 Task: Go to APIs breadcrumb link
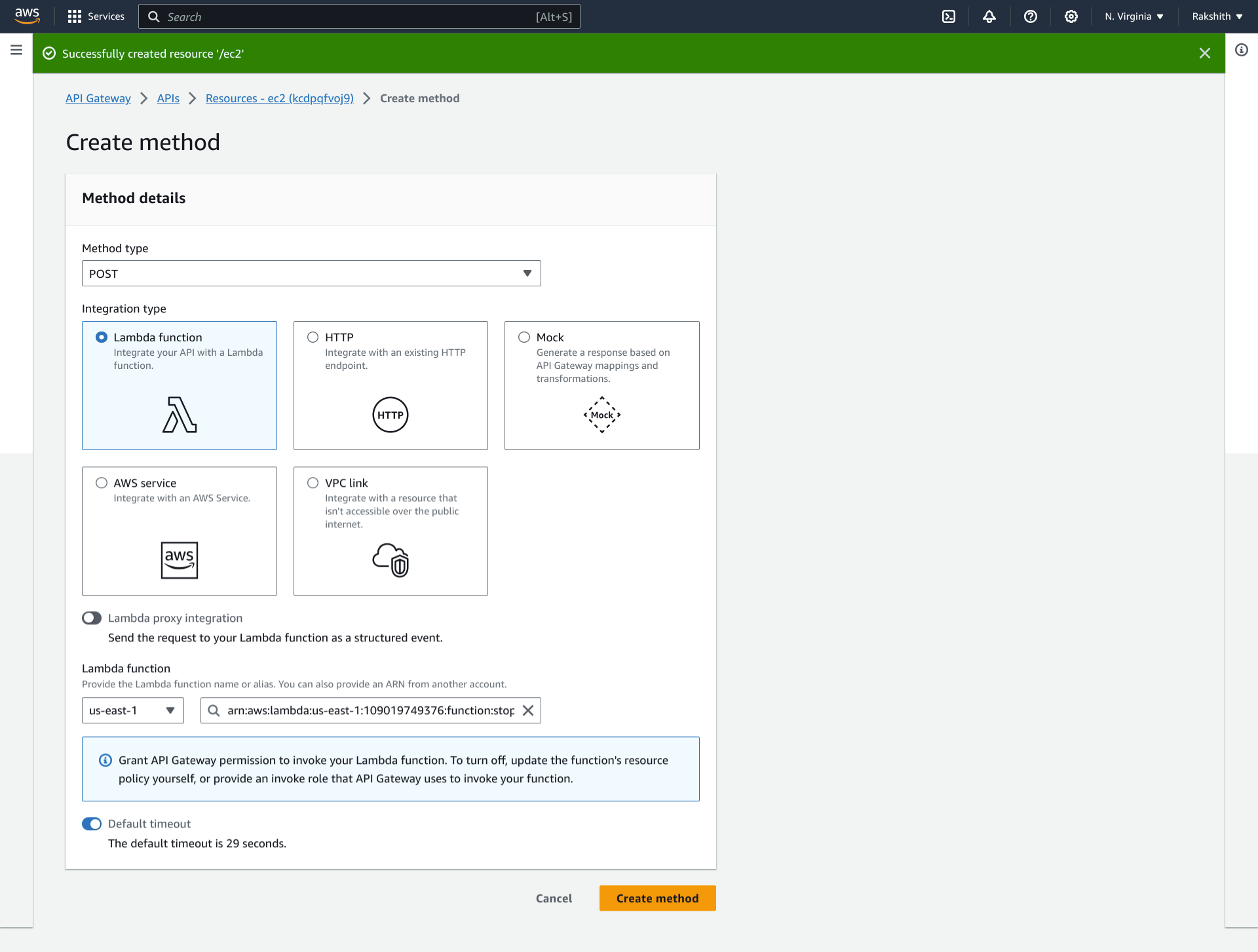pos(168,98)
